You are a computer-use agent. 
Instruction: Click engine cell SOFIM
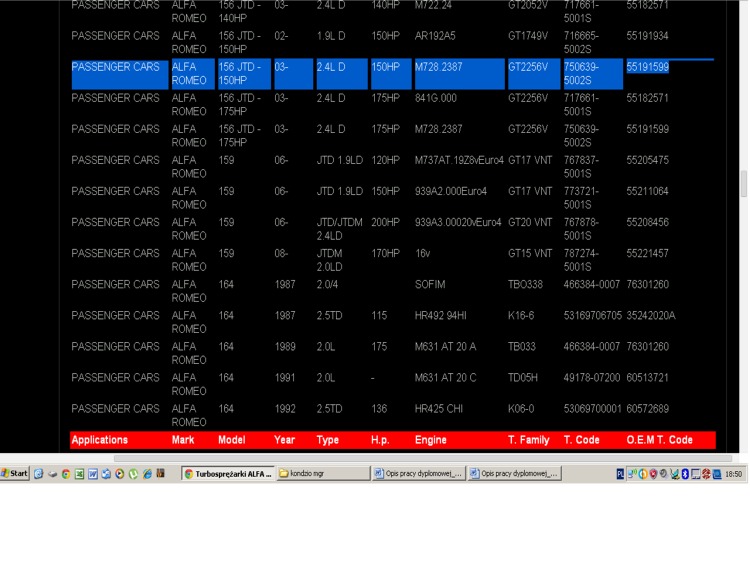click(x=430, y=285)
